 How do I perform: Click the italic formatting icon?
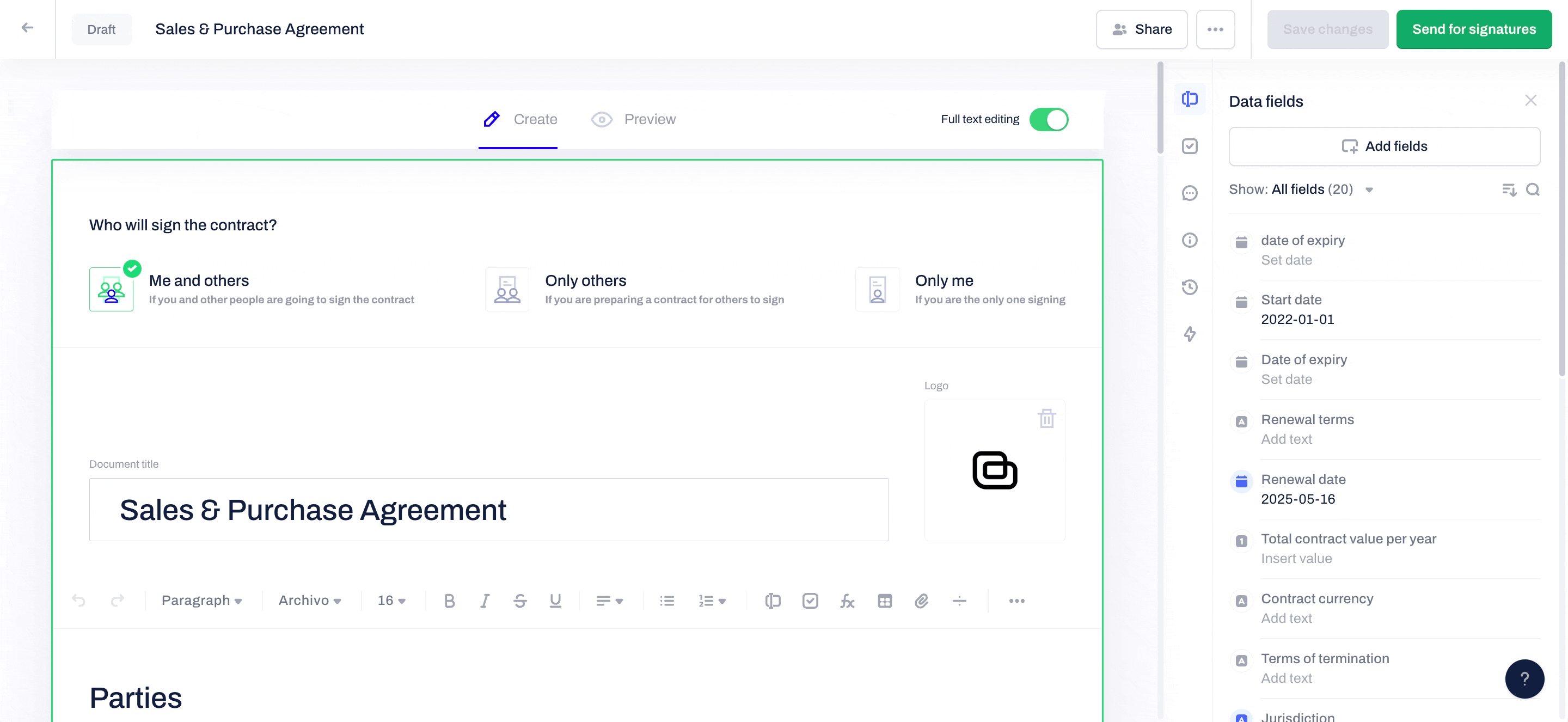coord(484,600)
